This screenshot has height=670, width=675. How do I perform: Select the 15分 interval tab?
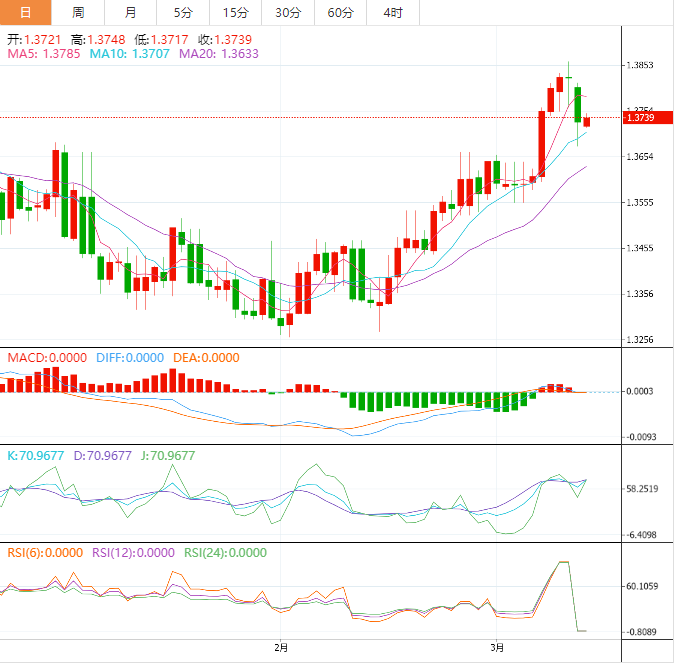pos(235,13)
